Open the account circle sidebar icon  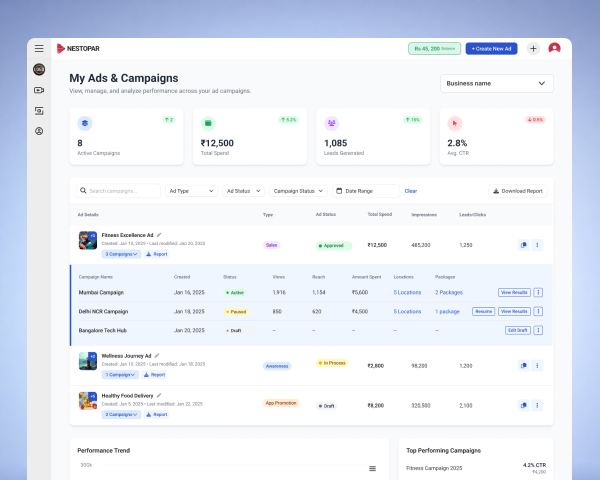(39, 131)
